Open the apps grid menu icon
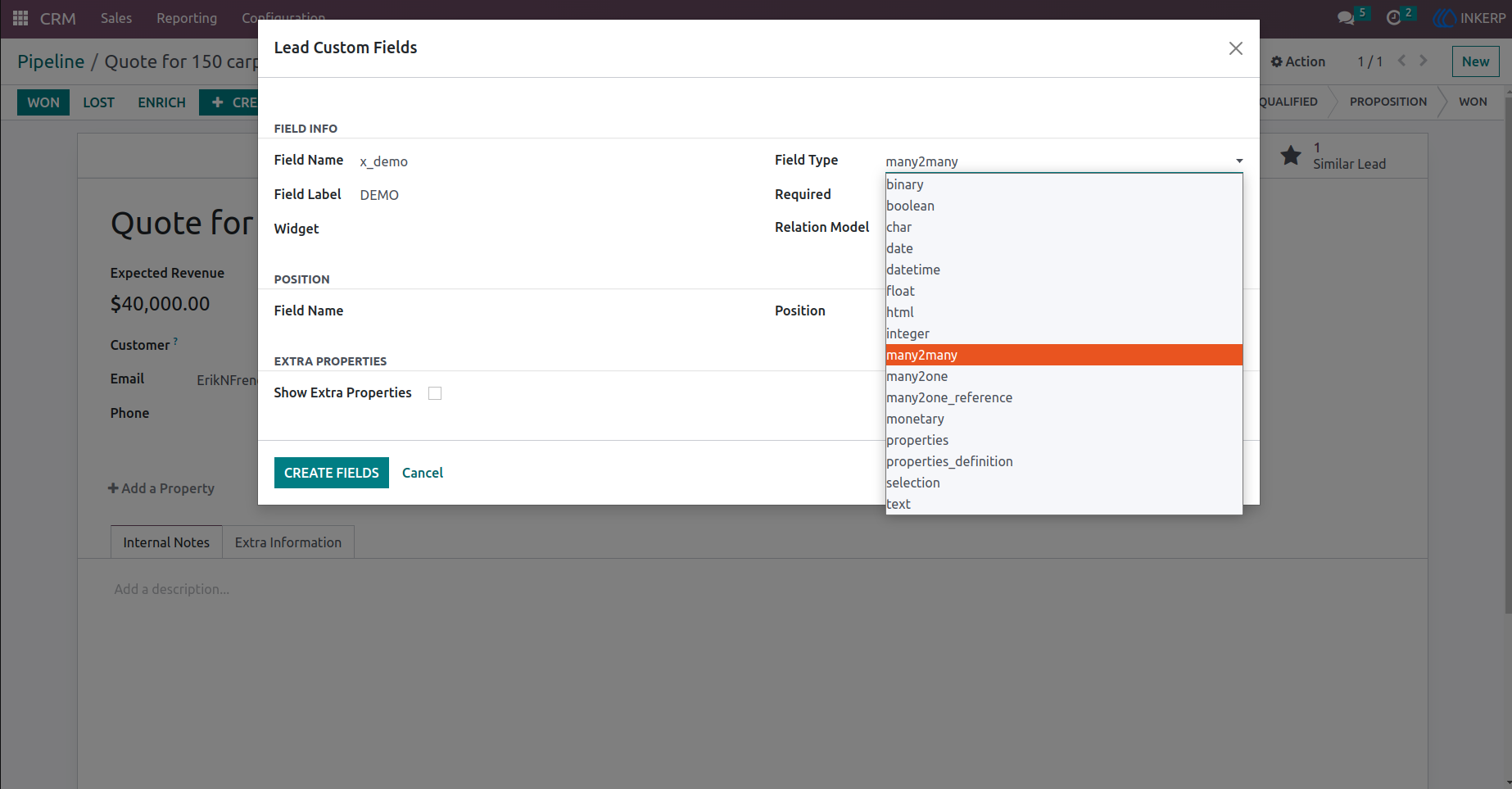This screenshot has height=789, width=1512. (20, 18)
